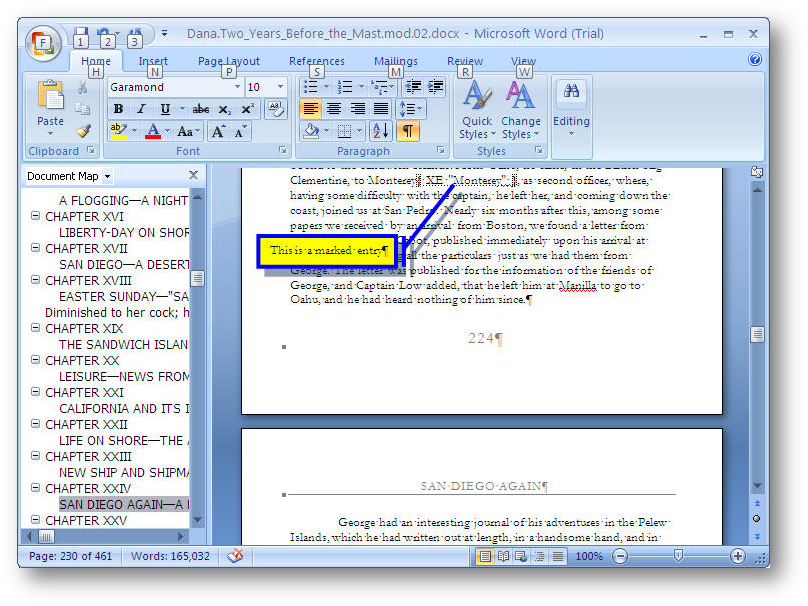
Task: Click Page: 230 of 461 status
Action: click(x=70, y=557)
